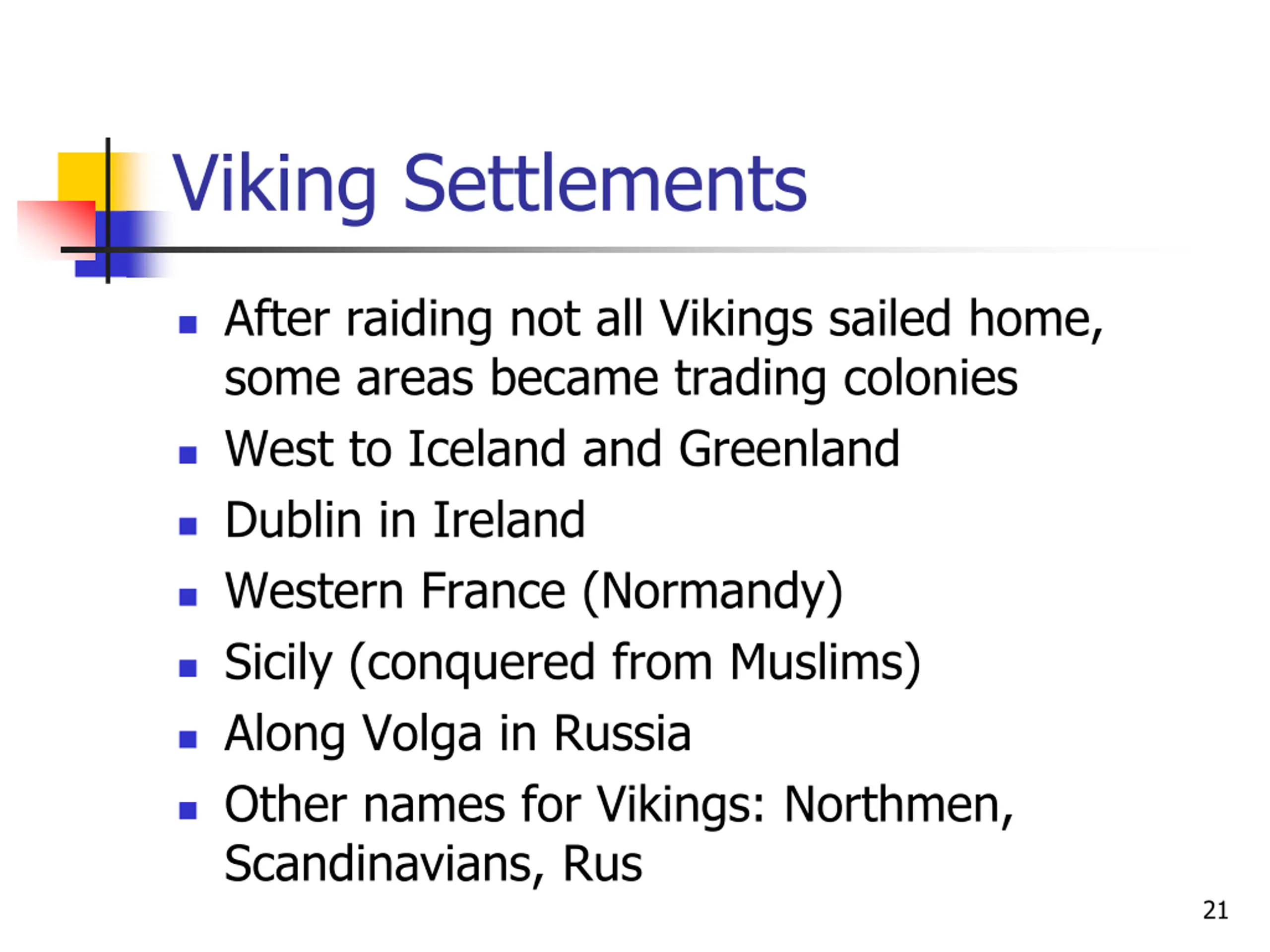Click the bullet marker before "Along Volga"

pyautogui.click(x=188, y=739)
